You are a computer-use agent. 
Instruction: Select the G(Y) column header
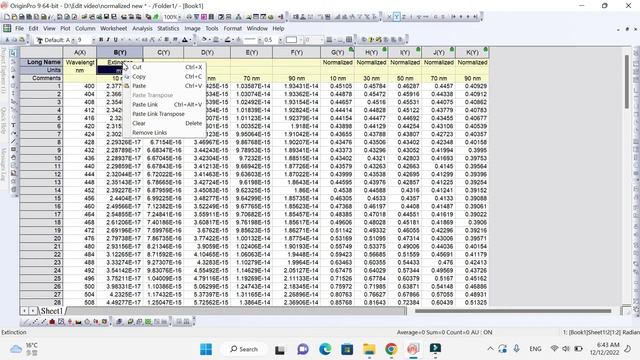tap(337, 53)
